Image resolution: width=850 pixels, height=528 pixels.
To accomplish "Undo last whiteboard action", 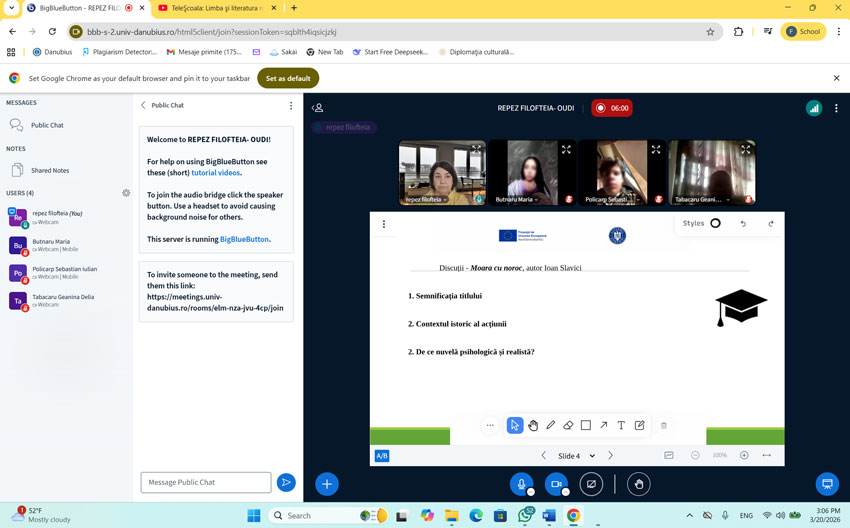I will [743, 223].
